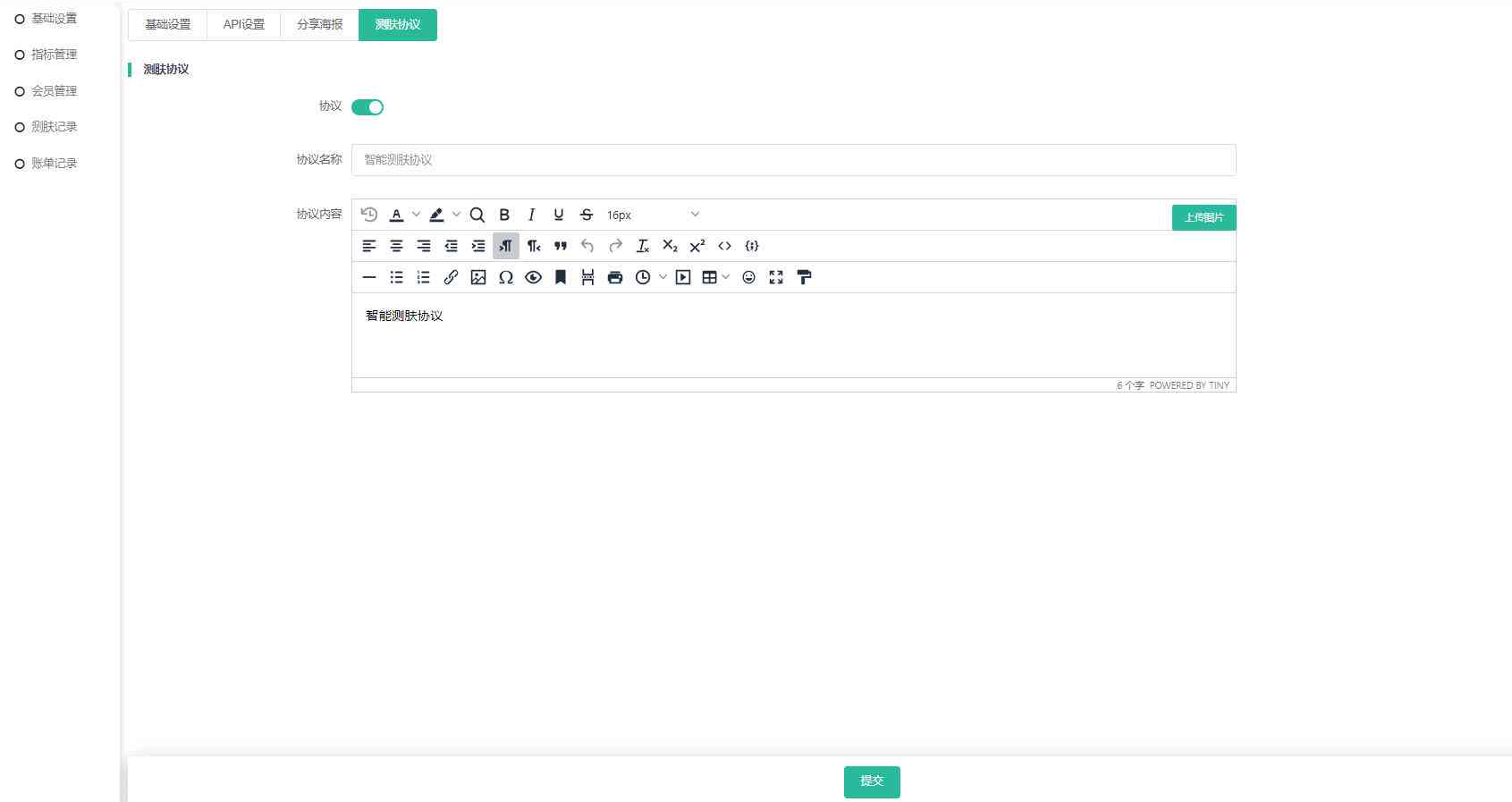Viewport: 1512px width, 802px height.
Task: Insert current date and time
Action: (643, 277)
